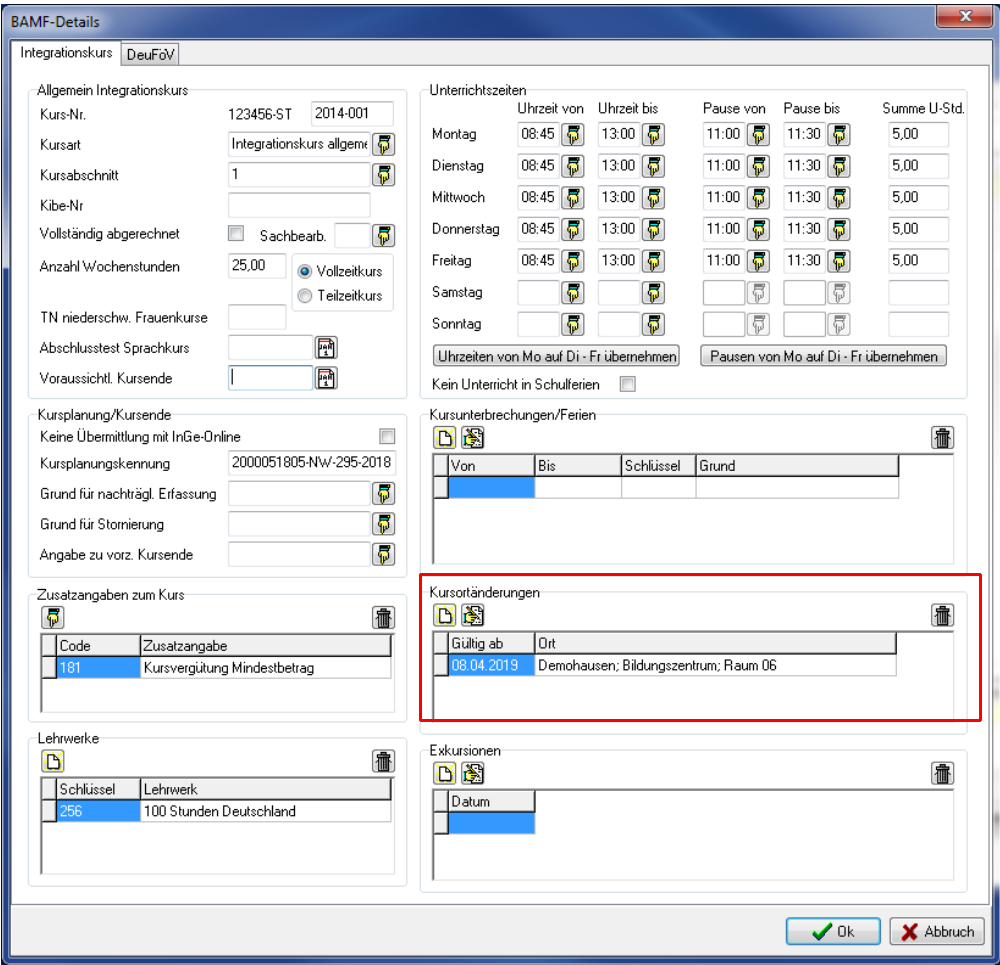Pick Donnerstag Uhrzeit von time
Screen dimensions: 1000x965
573,230
